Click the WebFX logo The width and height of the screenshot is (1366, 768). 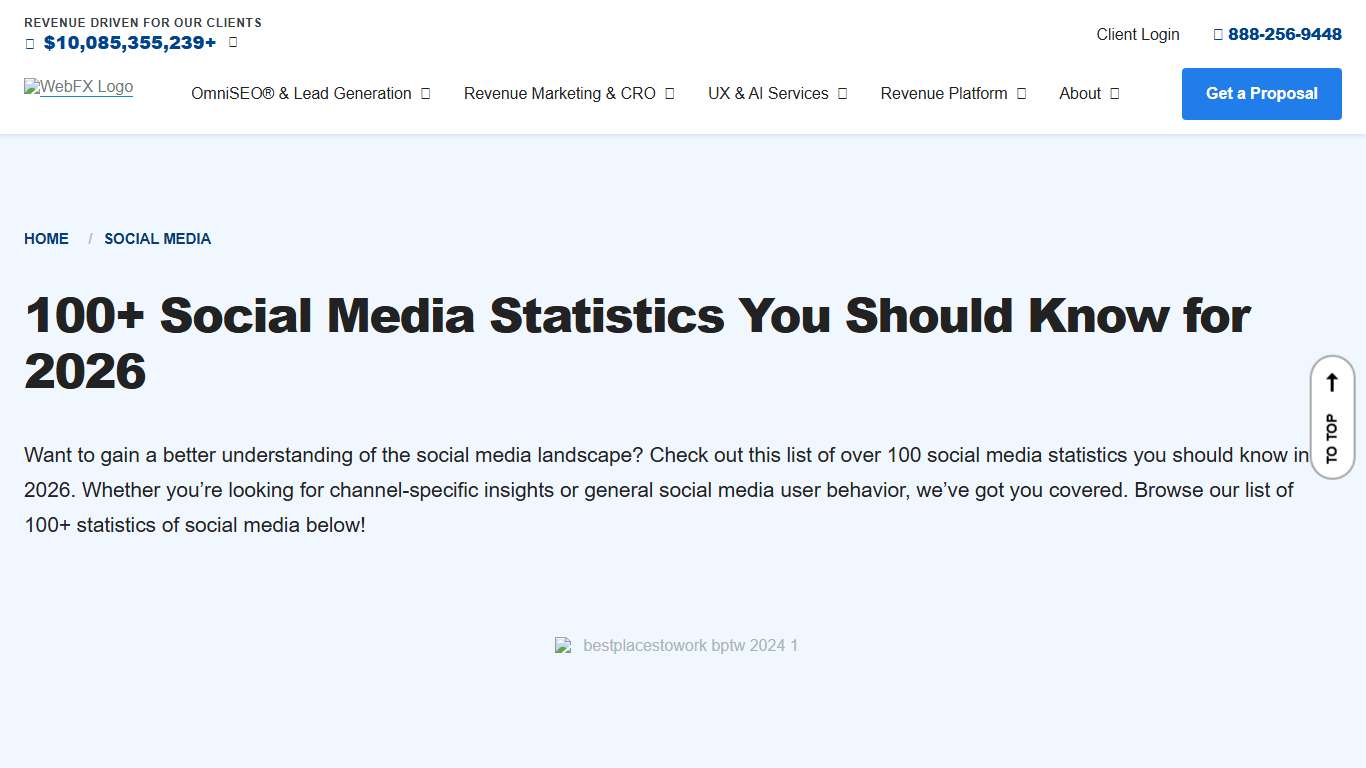click(x=77, y=87)
